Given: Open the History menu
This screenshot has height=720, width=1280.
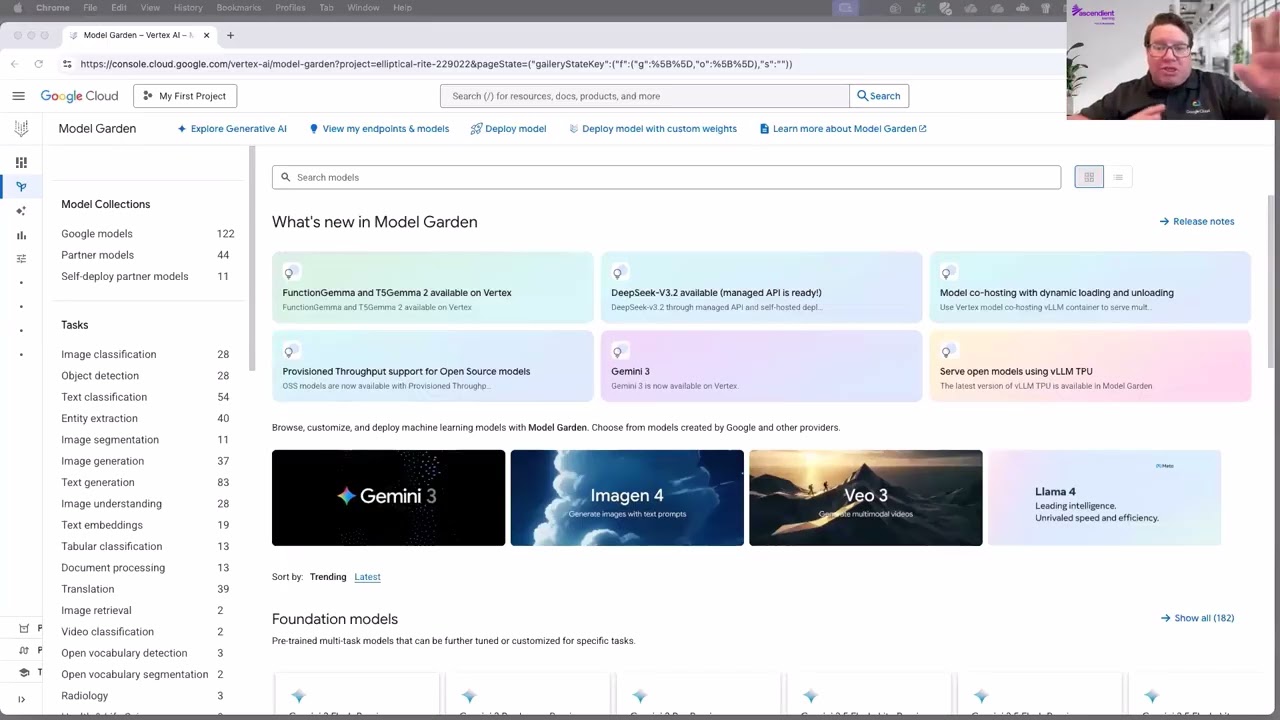Looking at the screenshot, I should pos(188,8).
